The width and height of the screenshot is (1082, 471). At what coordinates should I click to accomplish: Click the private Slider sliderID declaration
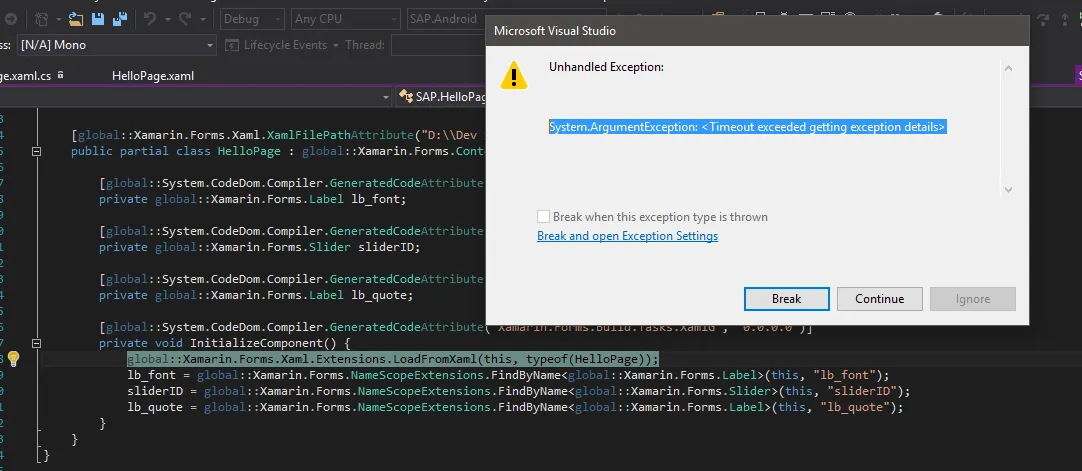click(259, 247)
